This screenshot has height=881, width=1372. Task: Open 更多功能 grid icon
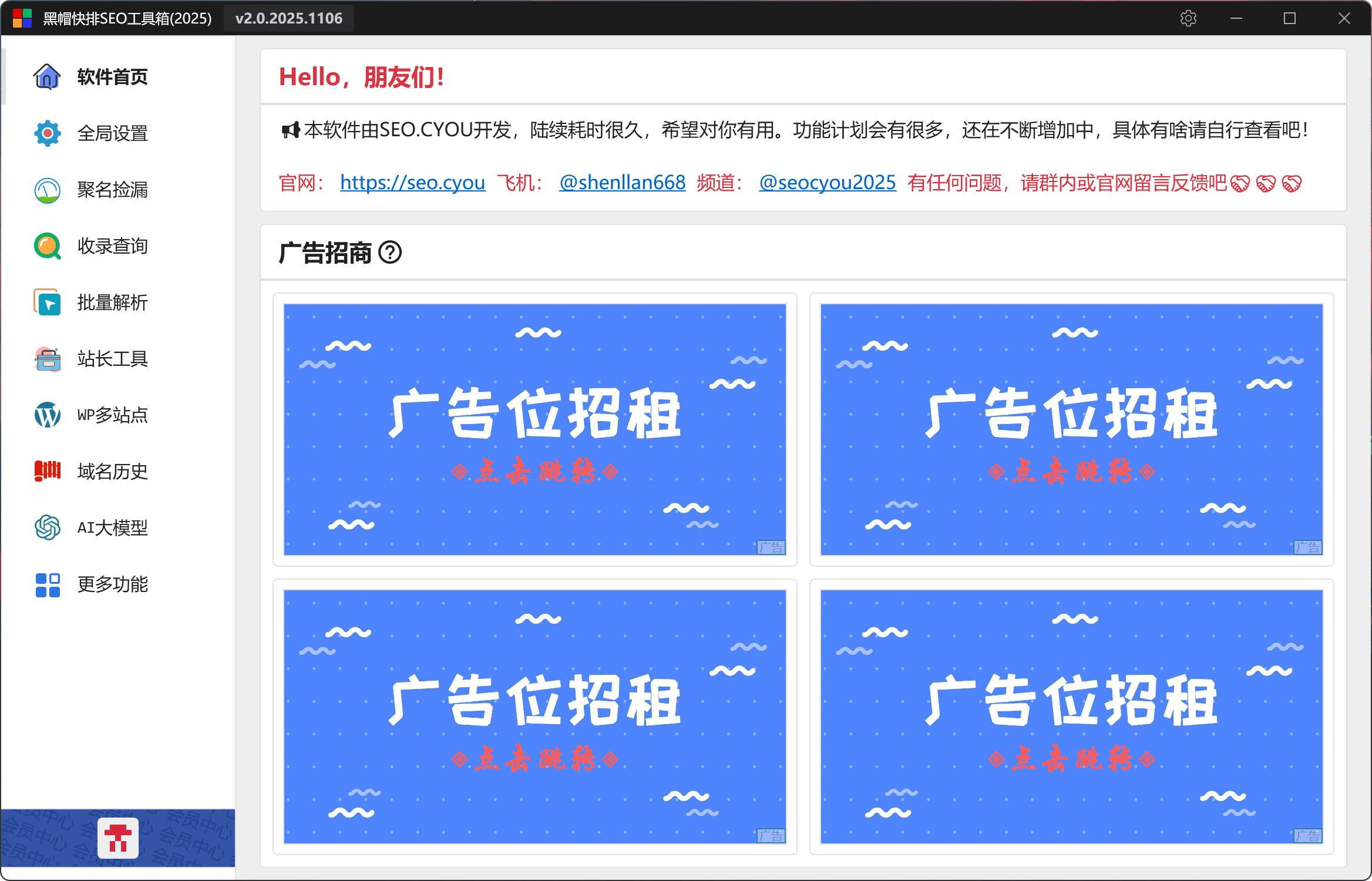(x=47, y=584)
